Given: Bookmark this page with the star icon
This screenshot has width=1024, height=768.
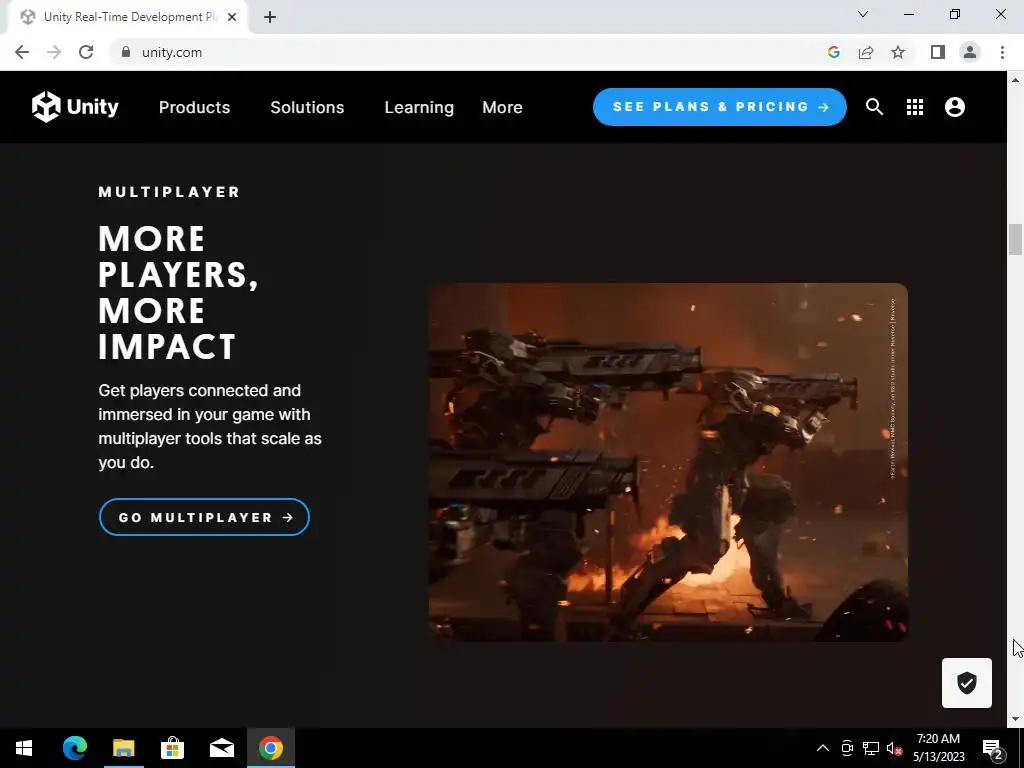Looking at the screenshot, I should point(898,52).
